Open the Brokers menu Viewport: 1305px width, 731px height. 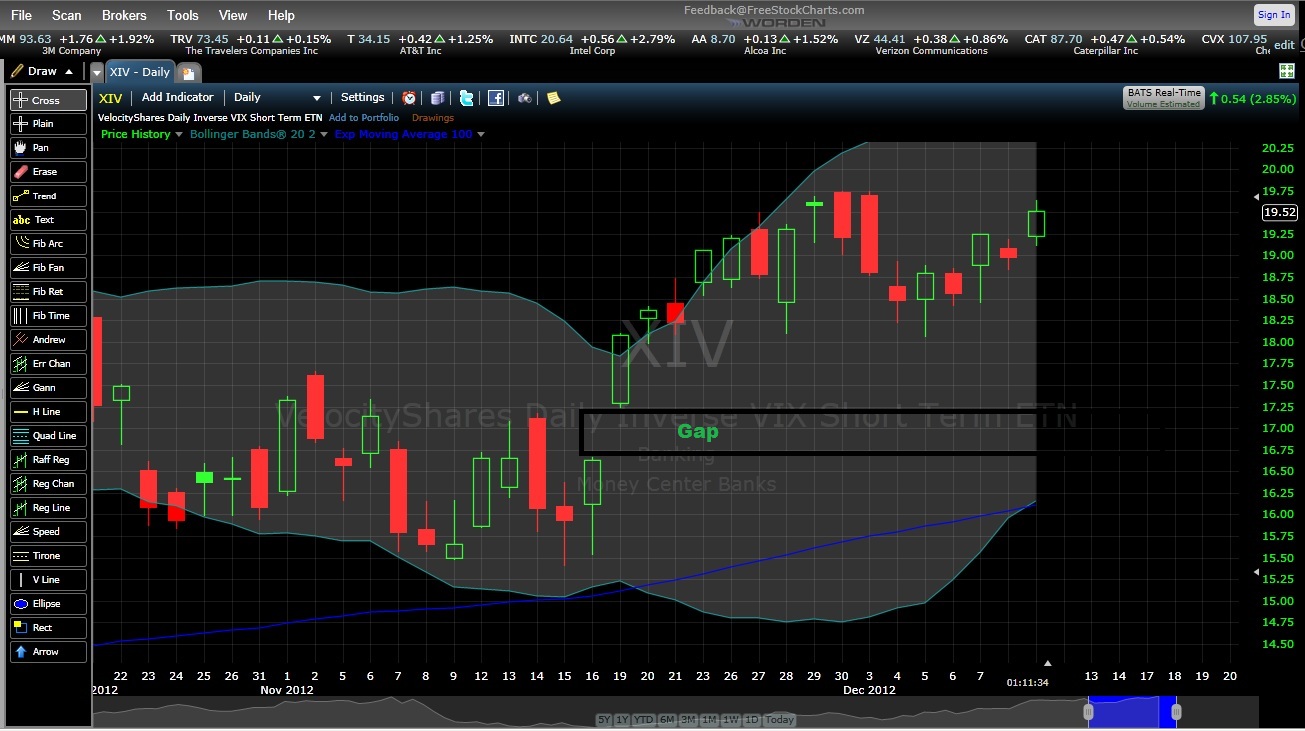click(124, 15)
